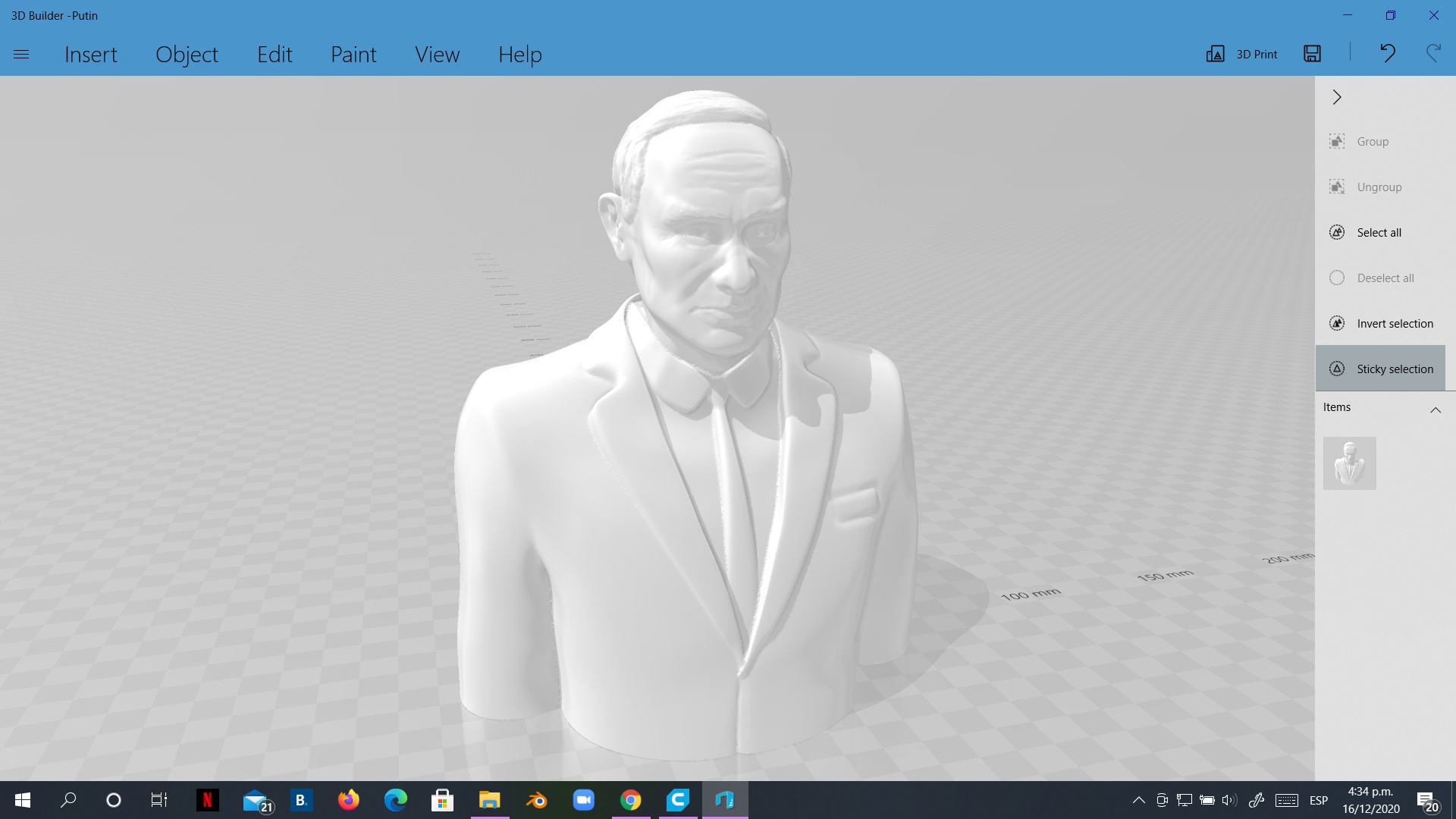Open the View menu
Viewport: 1456px width, 819px height.
437,55
